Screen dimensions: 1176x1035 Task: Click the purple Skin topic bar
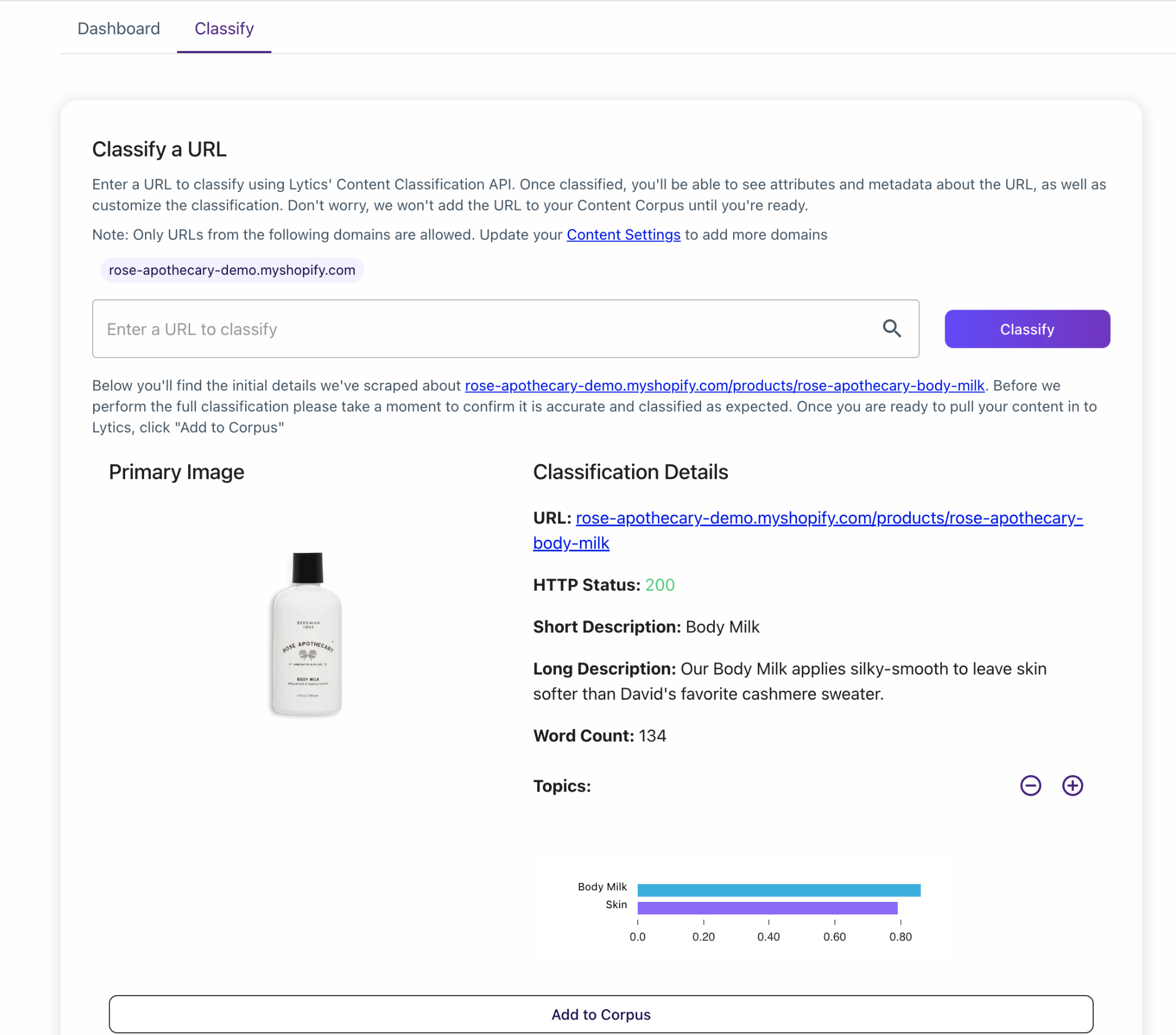coord(767,908)
